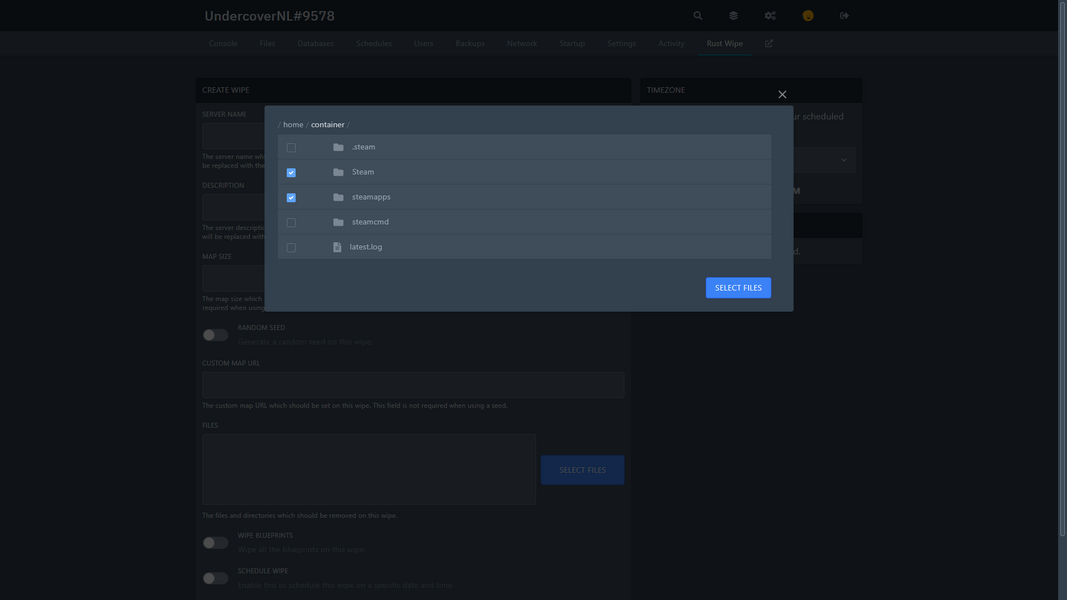Switch to the Console tab
1067x600 pixels.
pyautogui.click(x=223, y=44)
